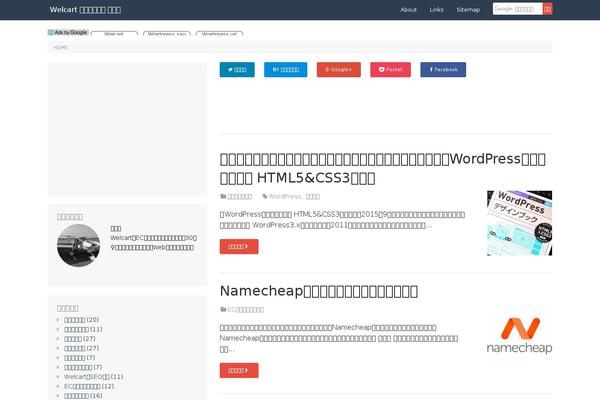
Task: Open the Links page in header
Action: [436, 10]
